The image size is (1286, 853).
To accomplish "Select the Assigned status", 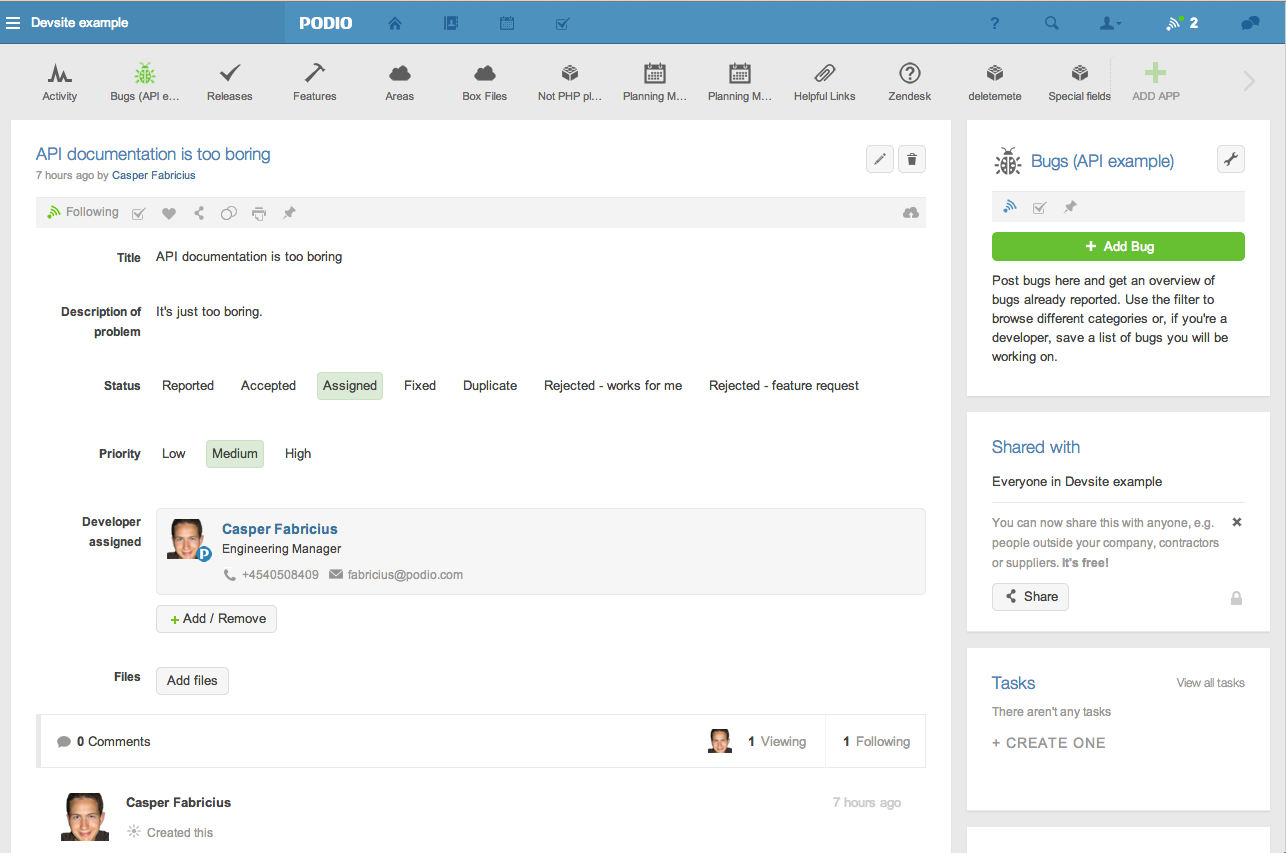I will pos(350,386).
